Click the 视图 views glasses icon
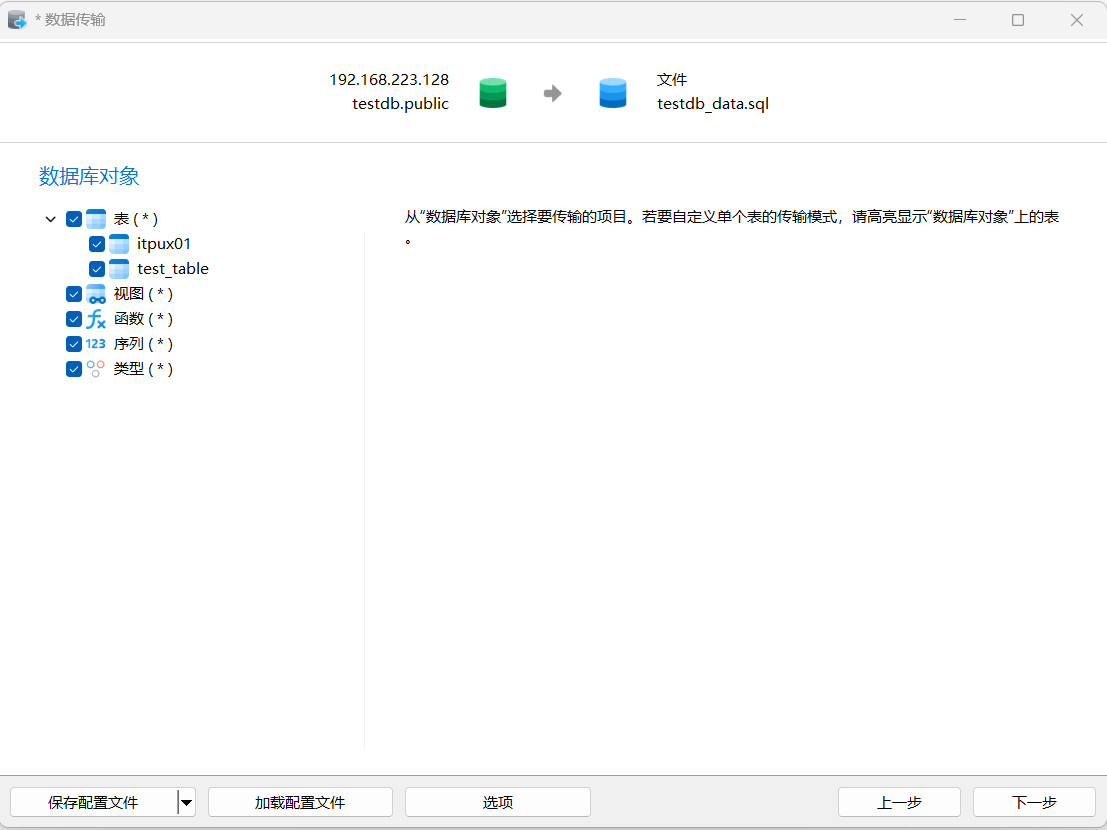Screen dimensions: 1107x830 pos(96,294)
